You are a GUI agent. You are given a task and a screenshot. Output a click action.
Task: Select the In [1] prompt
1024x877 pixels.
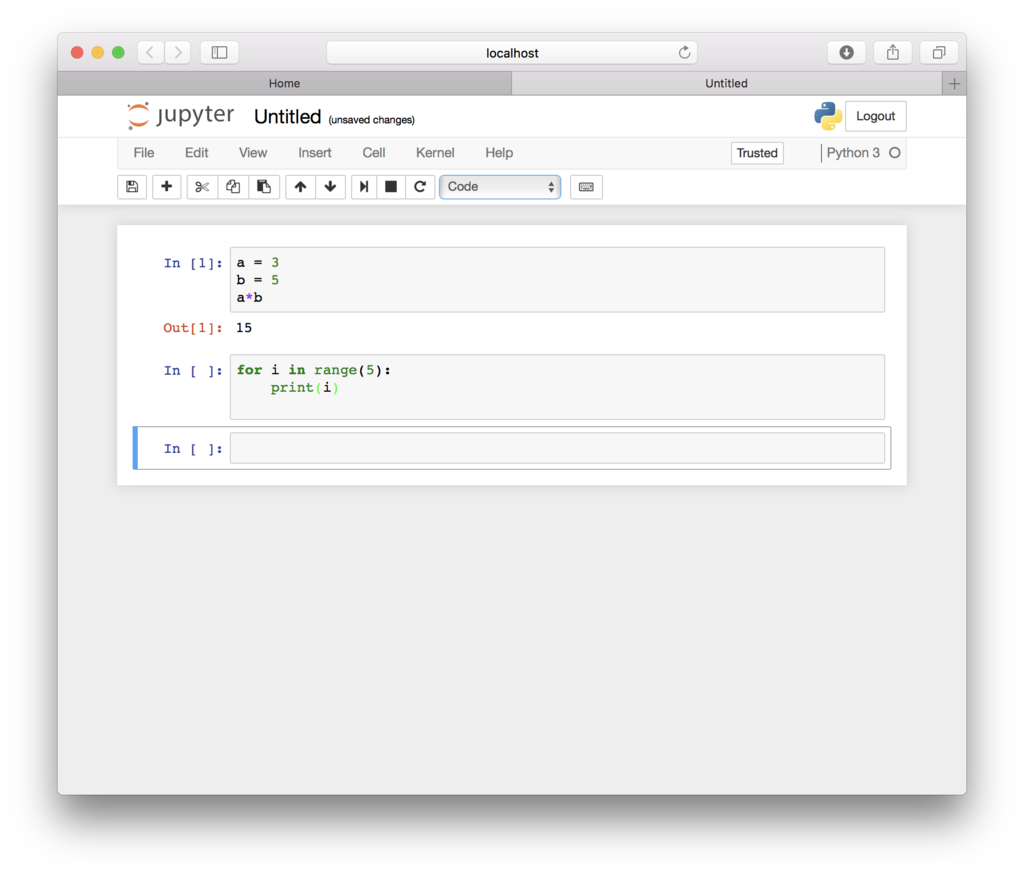click(x=193, y=263)
